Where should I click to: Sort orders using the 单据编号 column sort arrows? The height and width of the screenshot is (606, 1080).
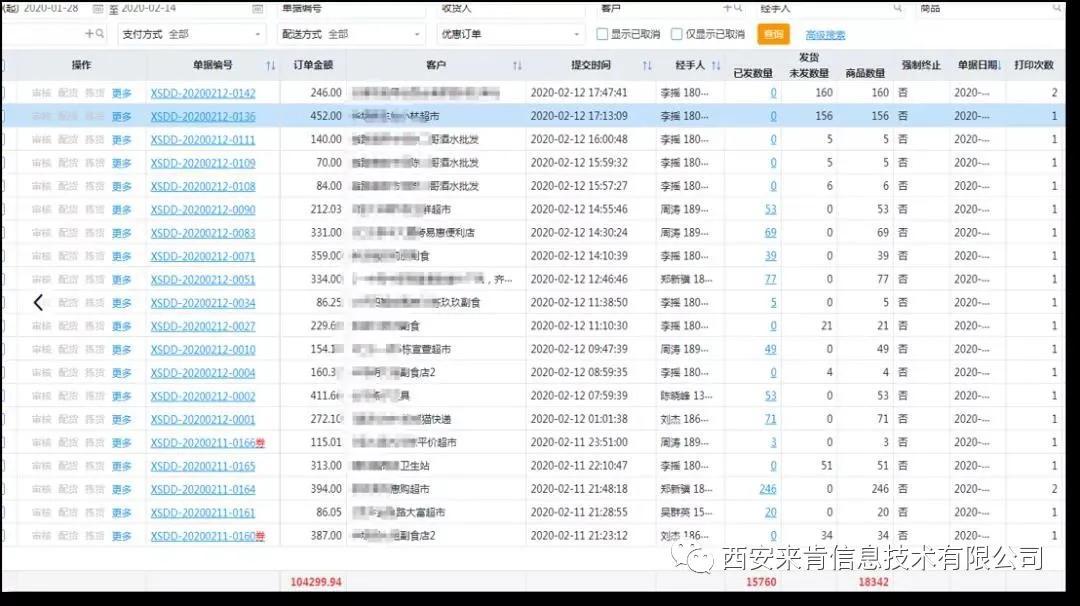269,67
